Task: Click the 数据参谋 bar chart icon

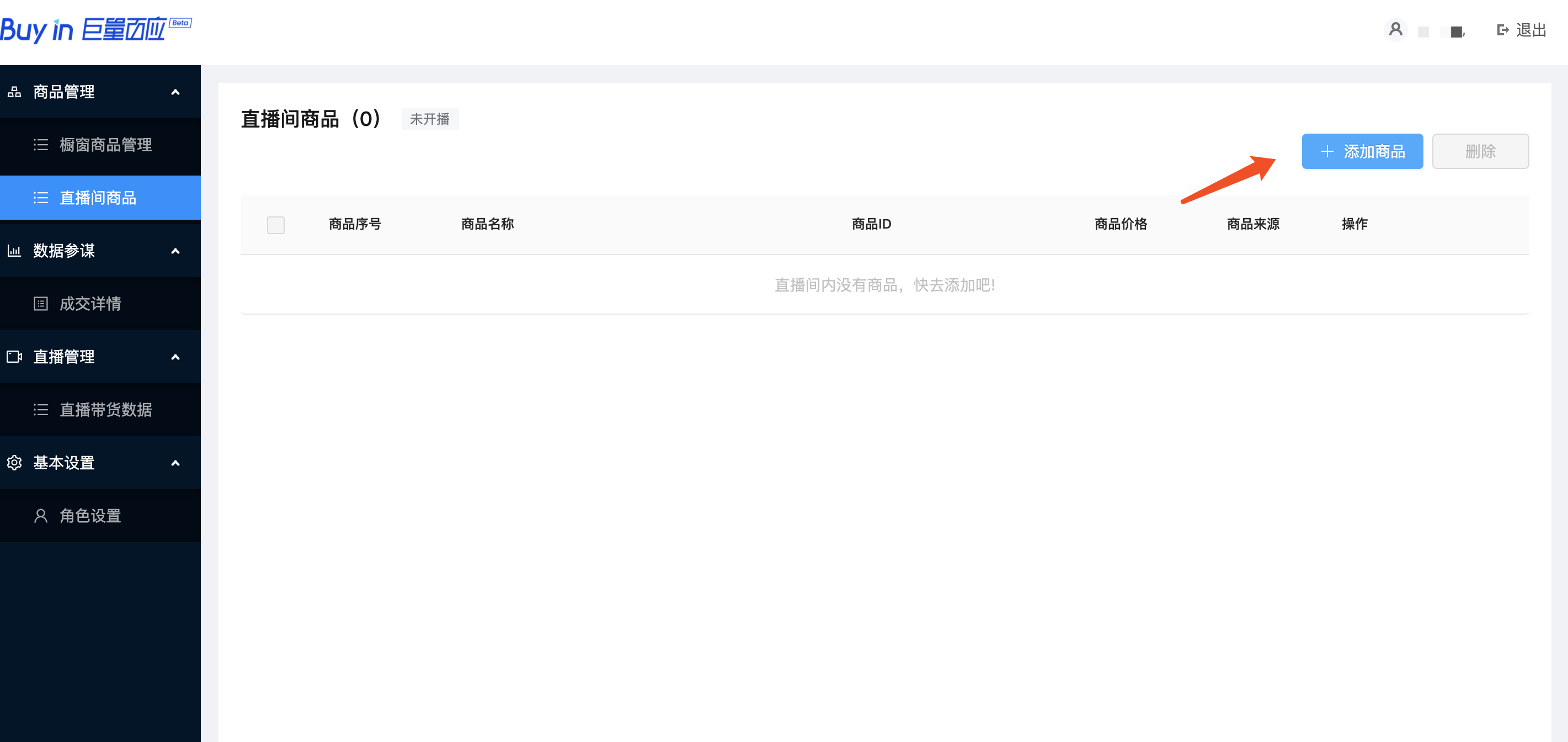Action: [x=14, y=251]
